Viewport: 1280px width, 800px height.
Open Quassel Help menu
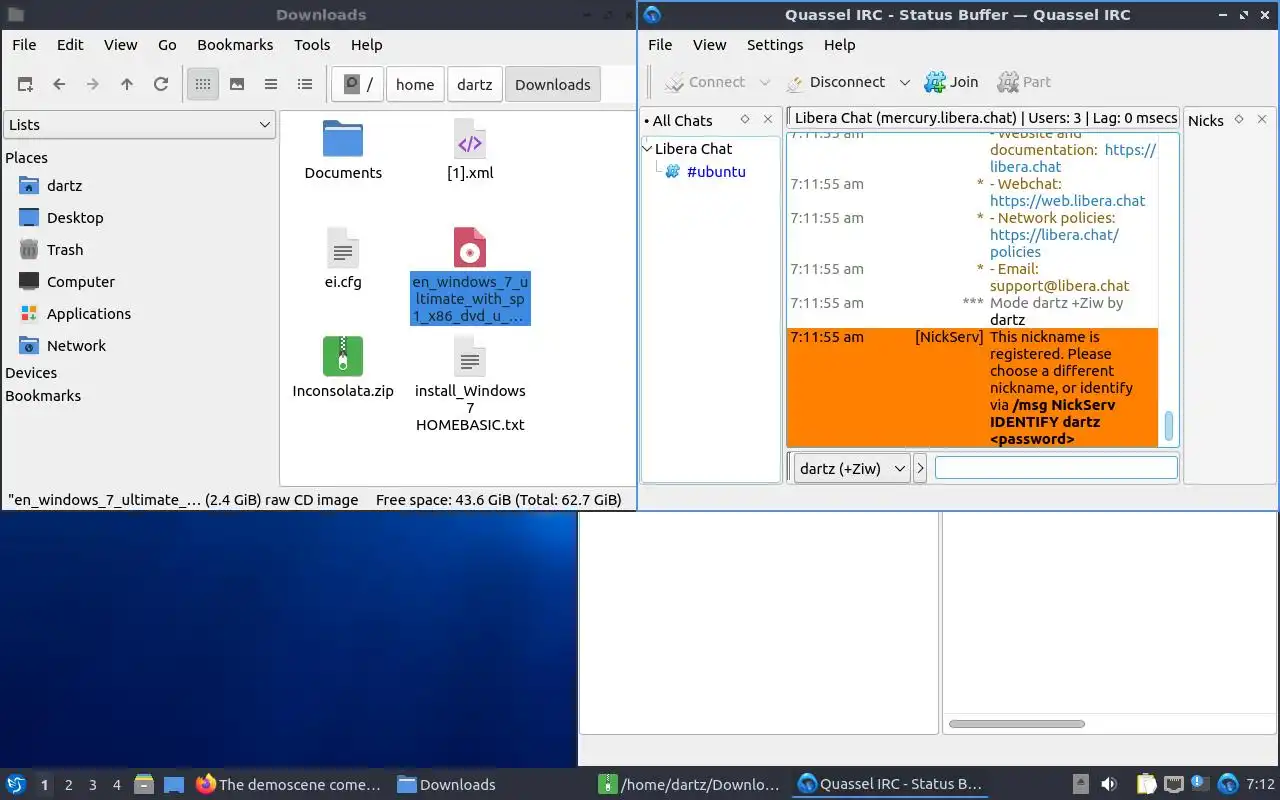point(839,45)
